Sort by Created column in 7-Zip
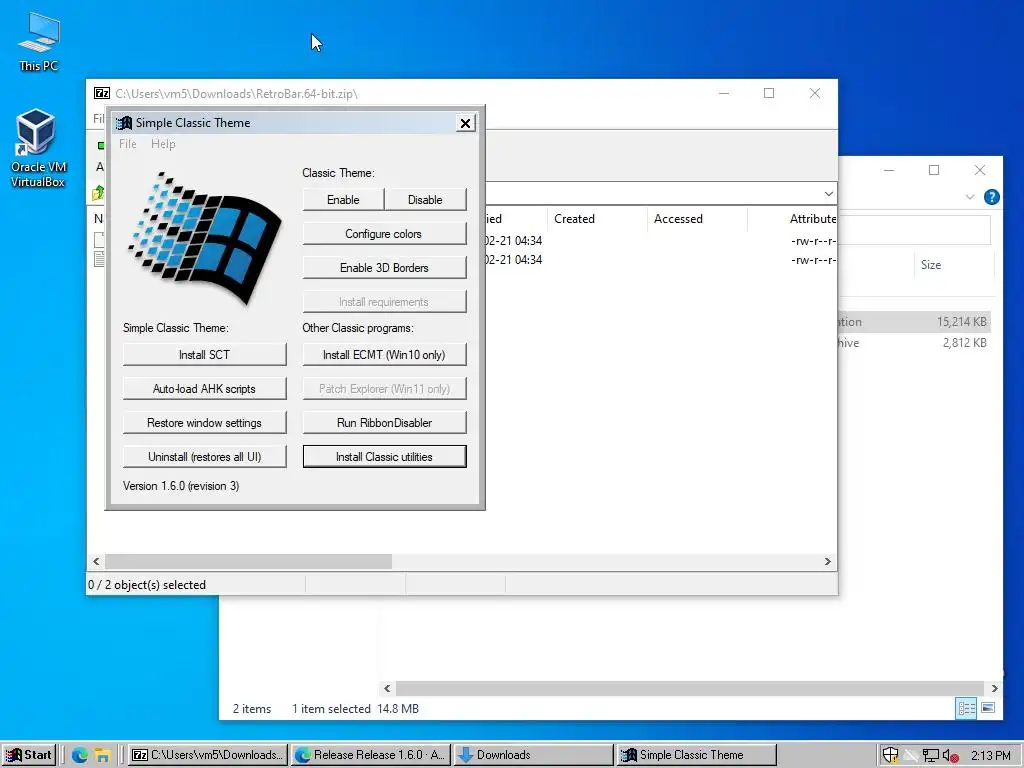The image size is (1024, 768). (574, 219)
